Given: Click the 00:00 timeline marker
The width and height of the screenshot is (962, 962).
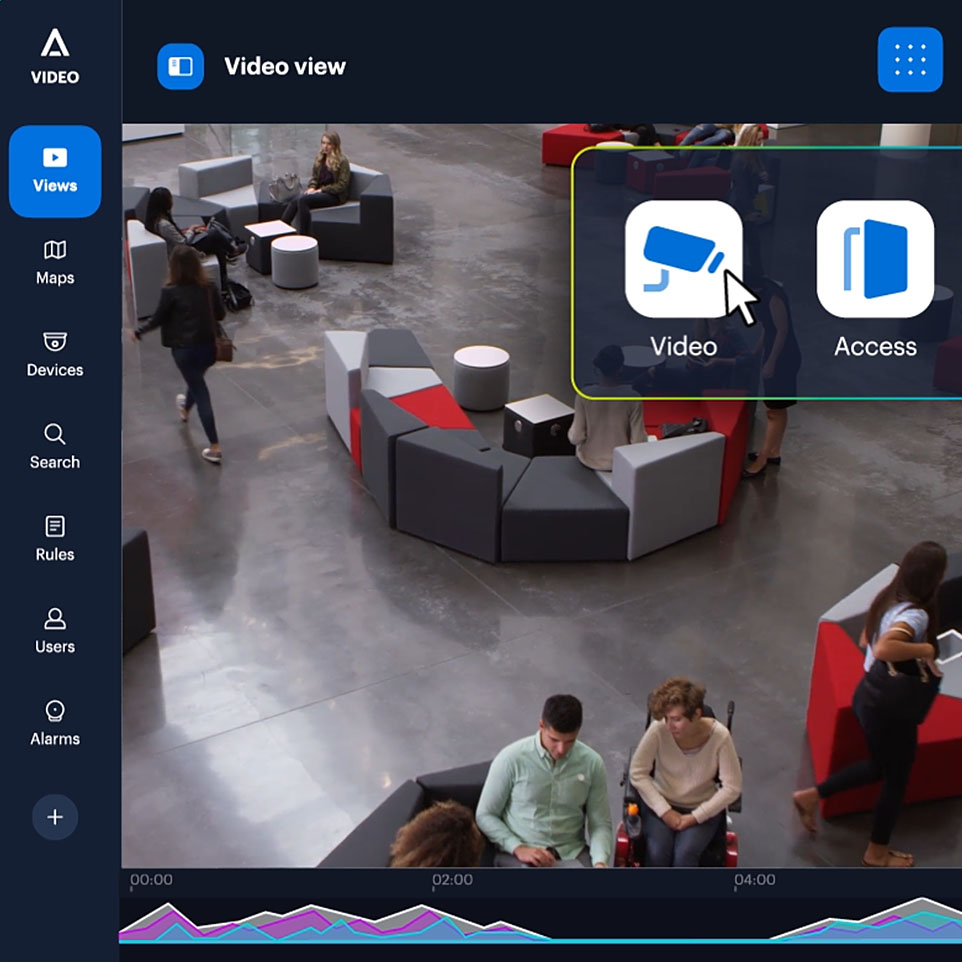Looking at the screenshot, I should click(151, 880).
